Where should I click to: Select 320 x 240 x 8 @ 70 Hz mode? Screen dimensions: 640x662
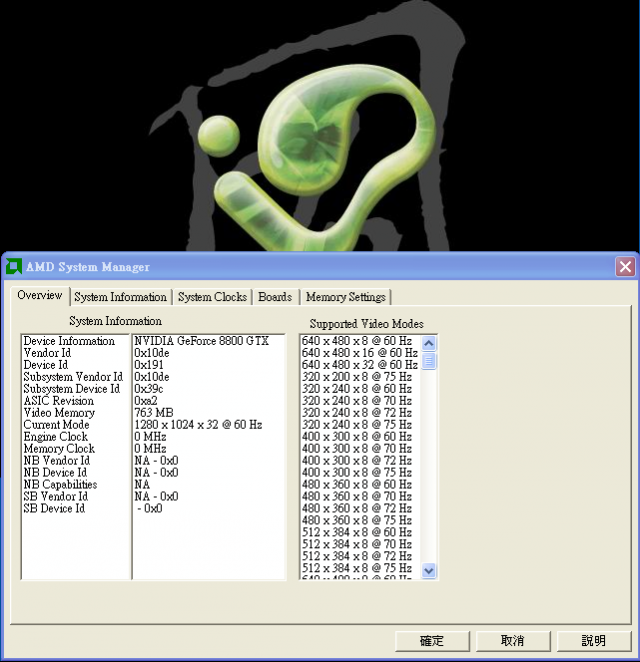pyautogui.click(x=357, y=401)
